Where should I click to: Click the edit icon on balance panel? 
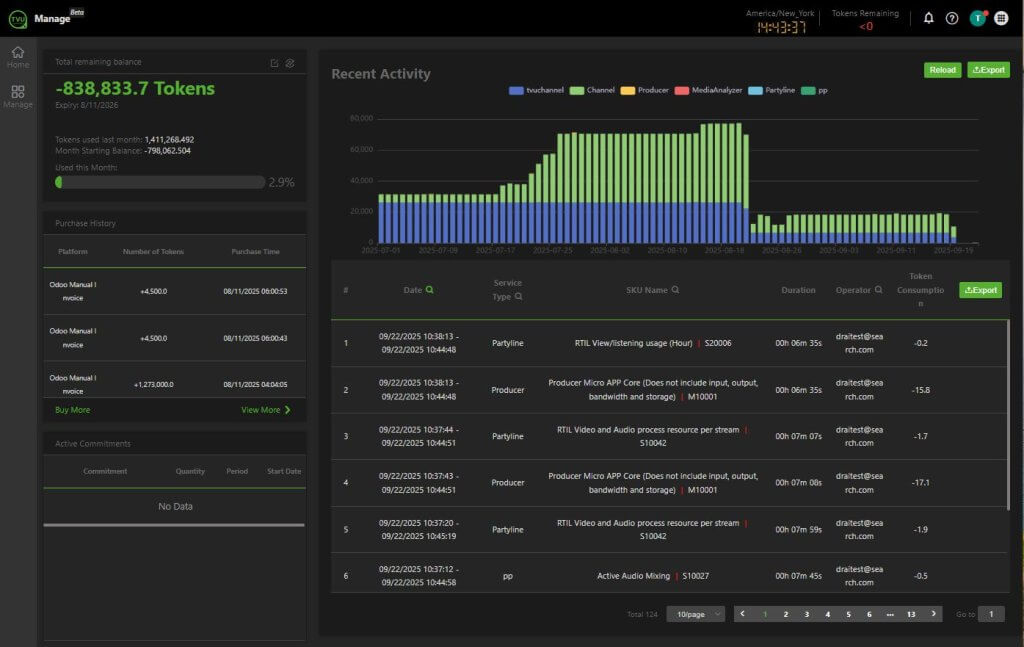(x=275, y=63)
